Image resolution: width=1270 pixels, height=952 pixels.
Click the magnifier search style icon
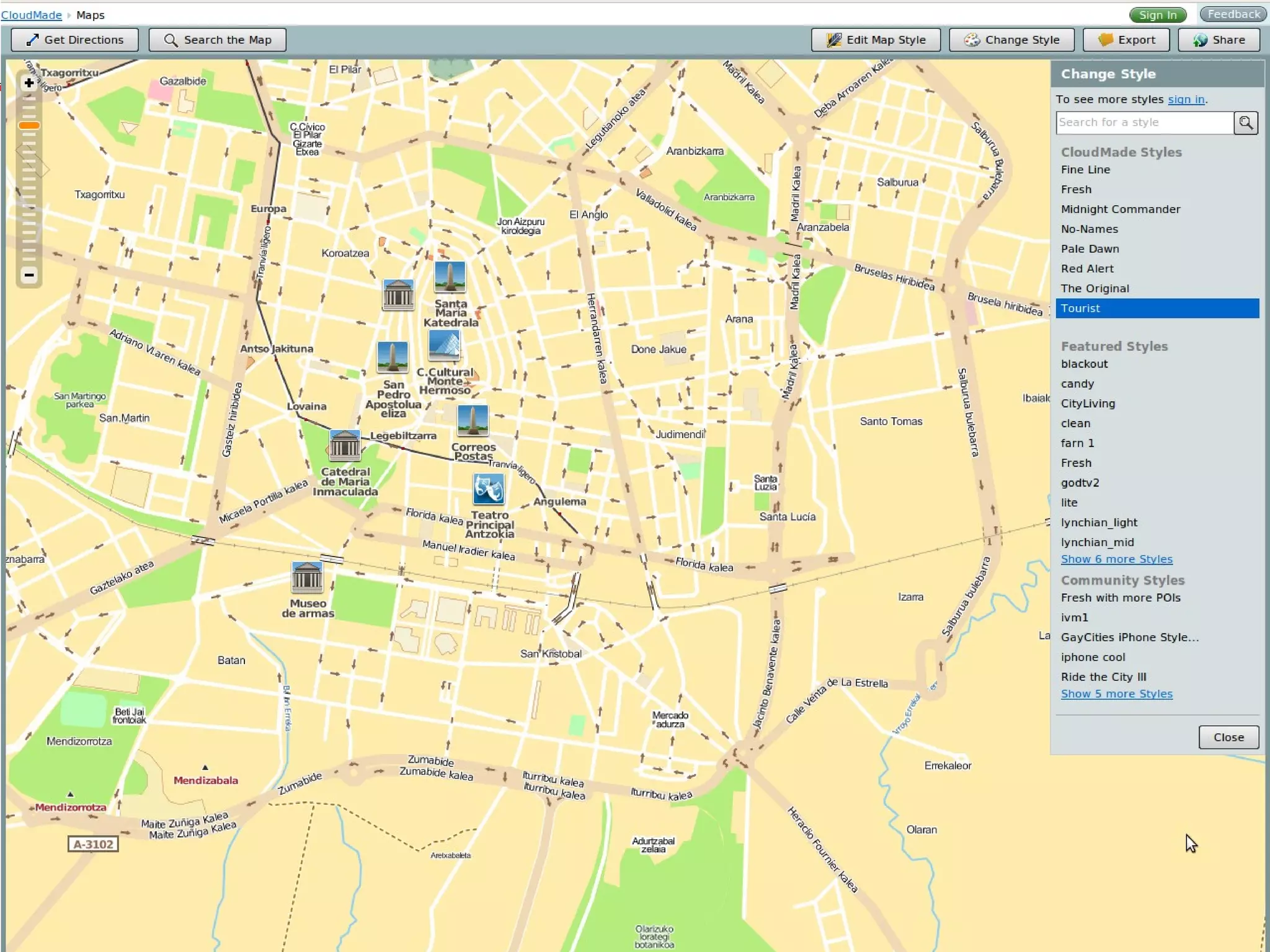coord(1246,123)
